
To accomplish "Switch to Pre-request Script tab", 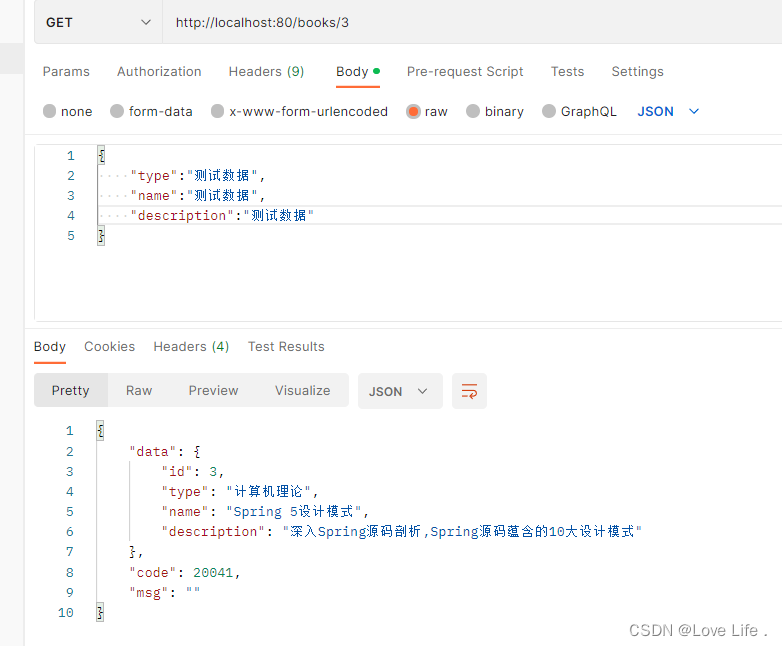I will [465, 72].
